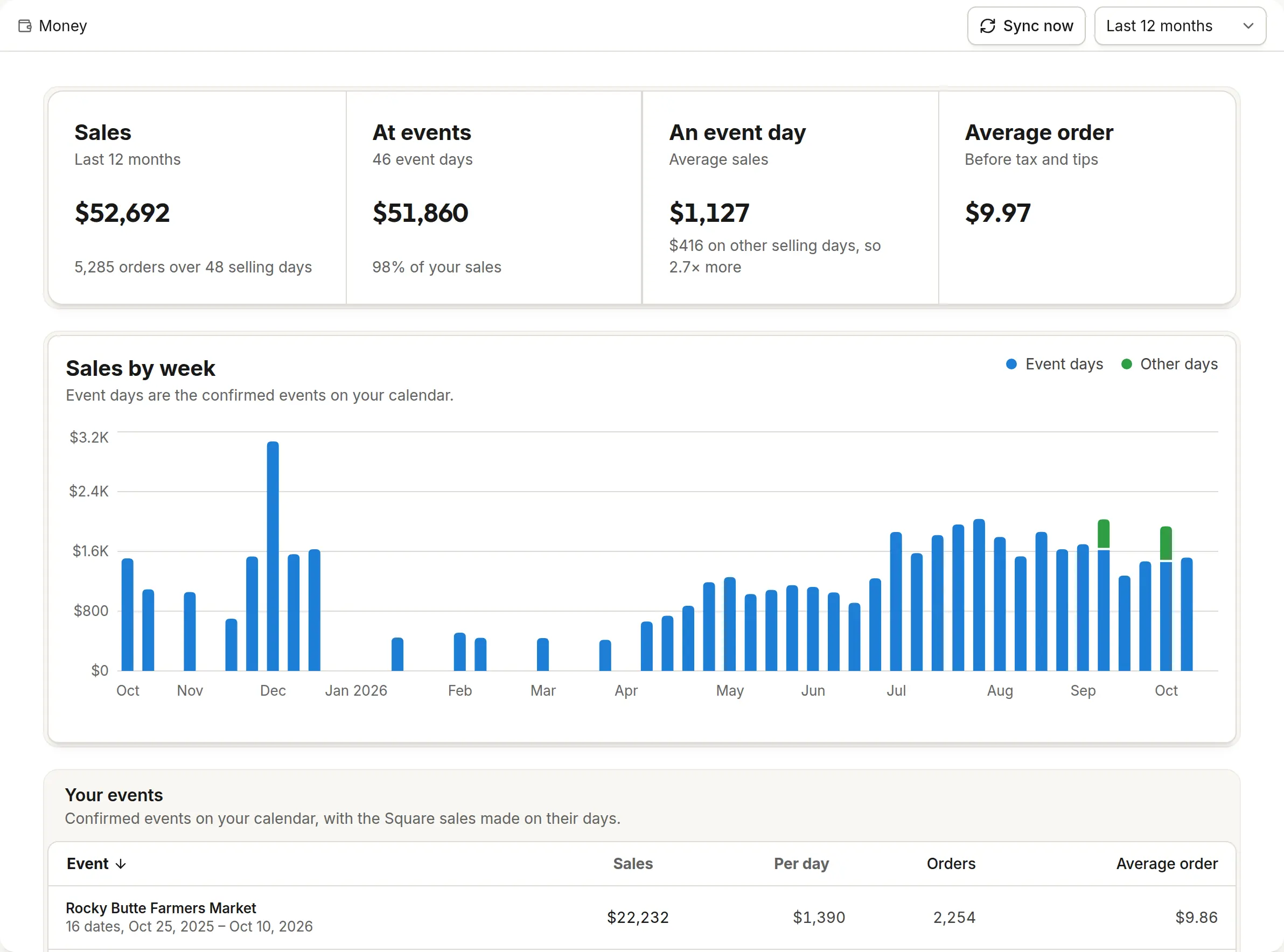The image size is (1284, 952).
Task: Click the $9.86 average order cell
Action: [1196, 917]
